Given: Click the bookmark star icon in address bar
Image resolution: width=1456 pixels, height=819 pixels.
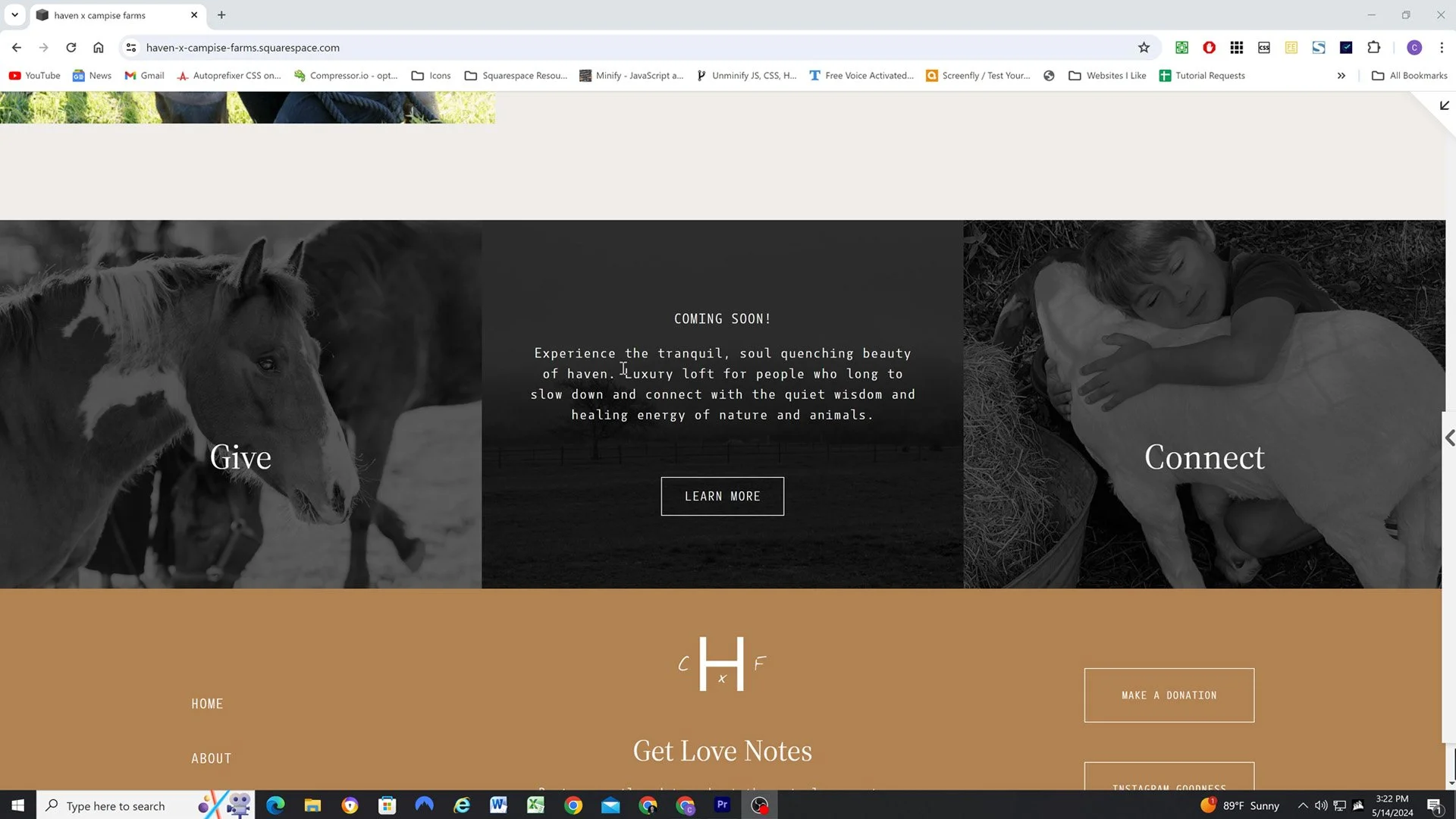Looking at the screenshot, I should (1144, 48).
